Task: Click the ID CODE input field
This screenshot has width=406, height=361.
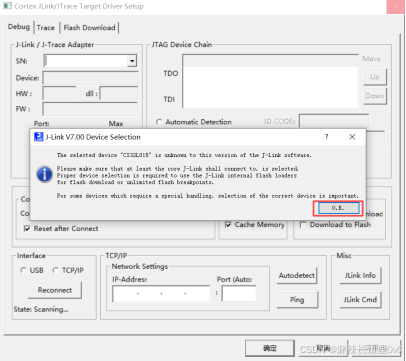Action: tap(334, 121)
